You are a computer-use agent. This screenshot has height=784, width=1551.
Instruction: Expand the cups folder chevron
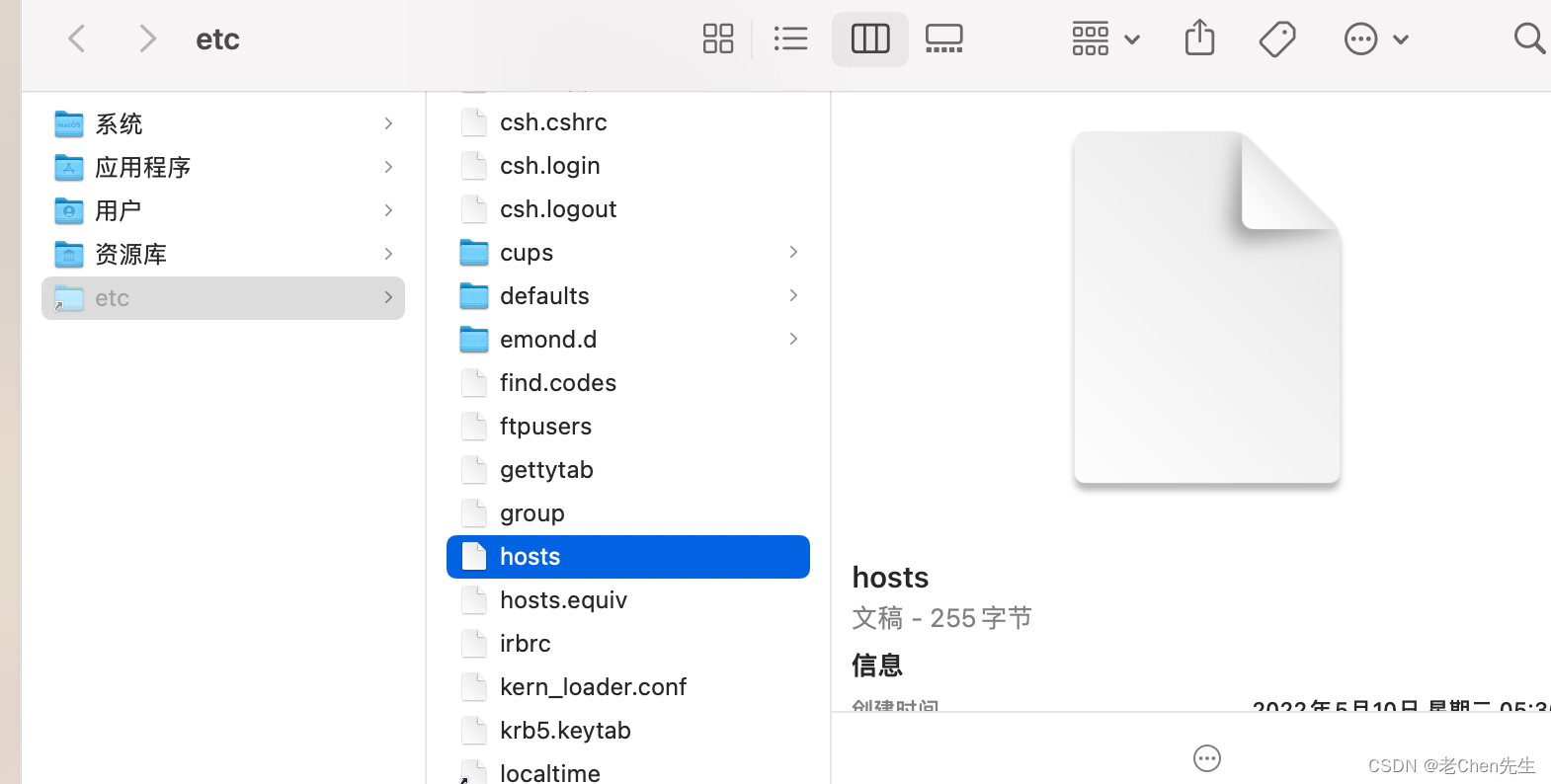793,253
